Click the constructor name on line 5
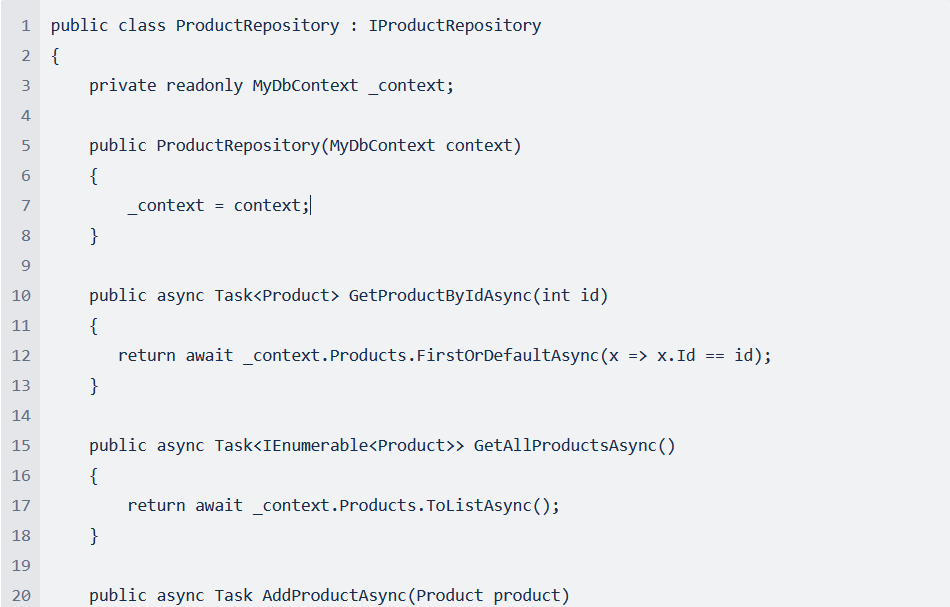The width and height of the screenshot is (950, 607). click(x=237, y=146)
